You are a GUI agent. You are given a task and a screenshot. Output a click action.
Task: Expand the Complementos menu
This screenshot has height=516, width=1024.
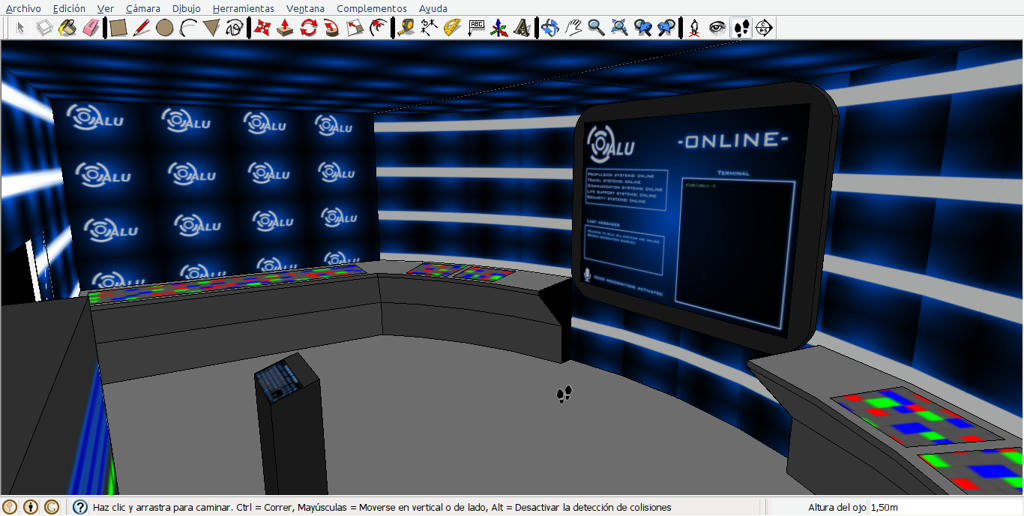pyautogui.click(x=372, y=8)
